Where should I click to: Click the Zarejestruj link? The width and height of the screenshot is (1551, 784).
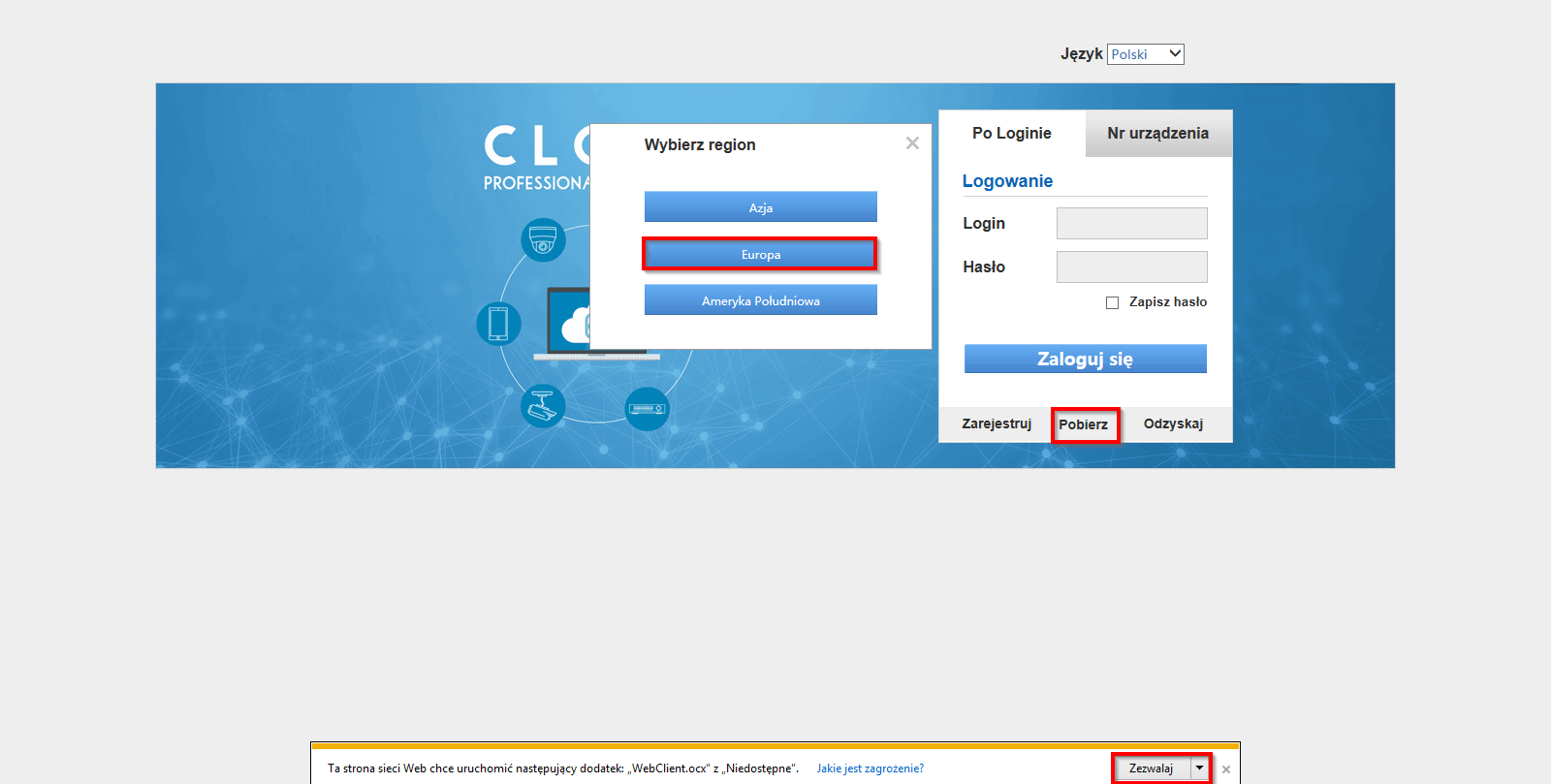[997, 423]
